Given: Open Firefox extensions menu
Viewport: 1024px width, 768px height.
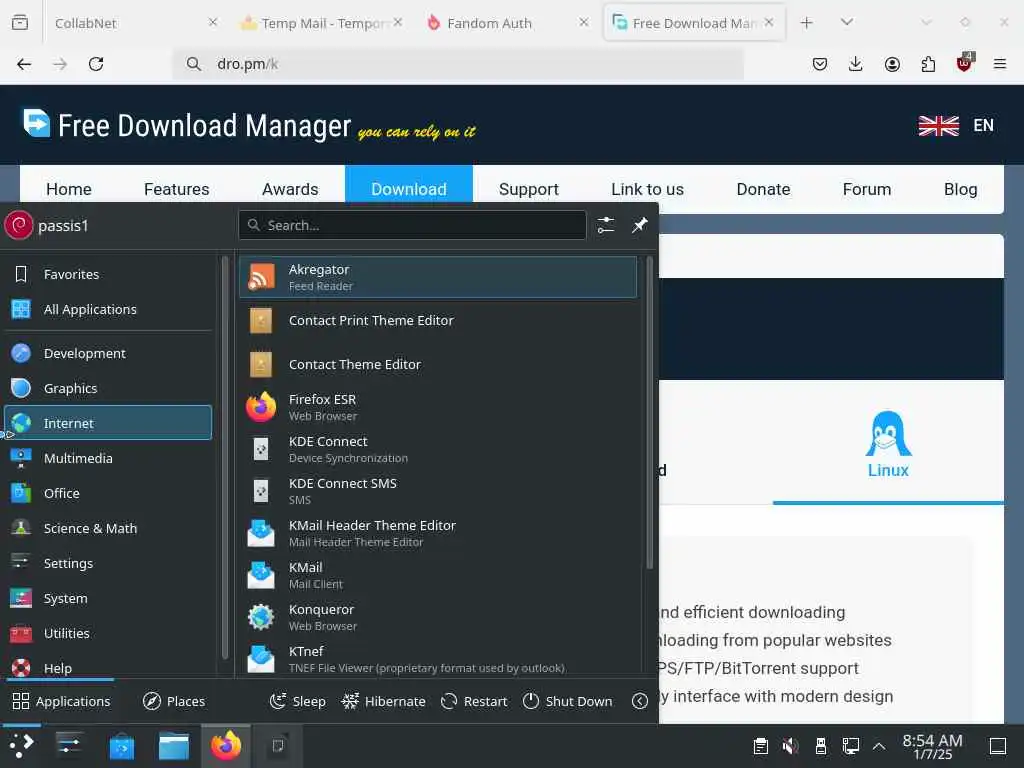Looking at the screenshot, I should 928,64.
